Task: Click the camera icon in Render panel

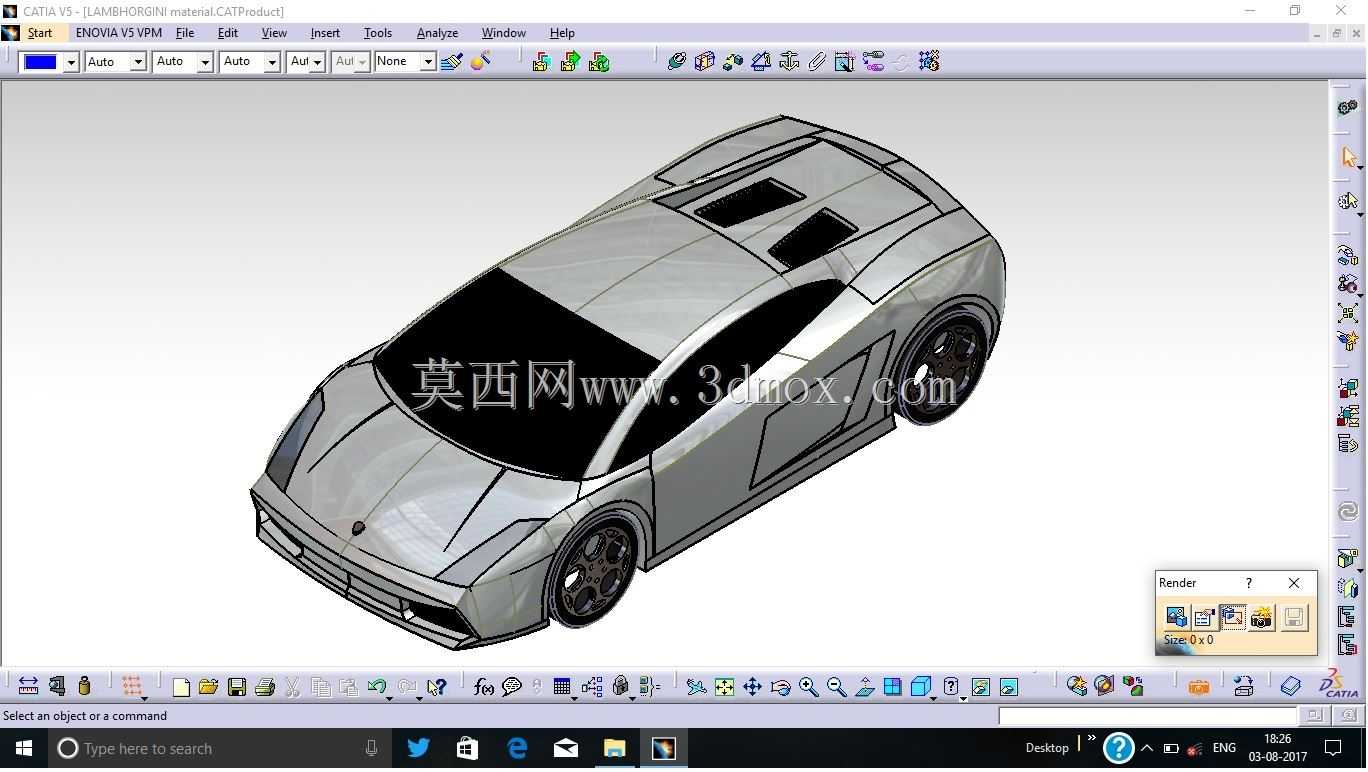Action: (1262, 617)
